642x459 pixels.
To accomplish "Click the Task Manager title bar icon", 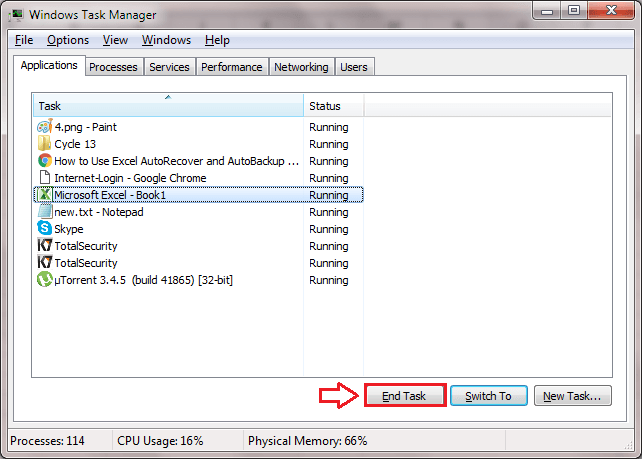I will [16, 15].
